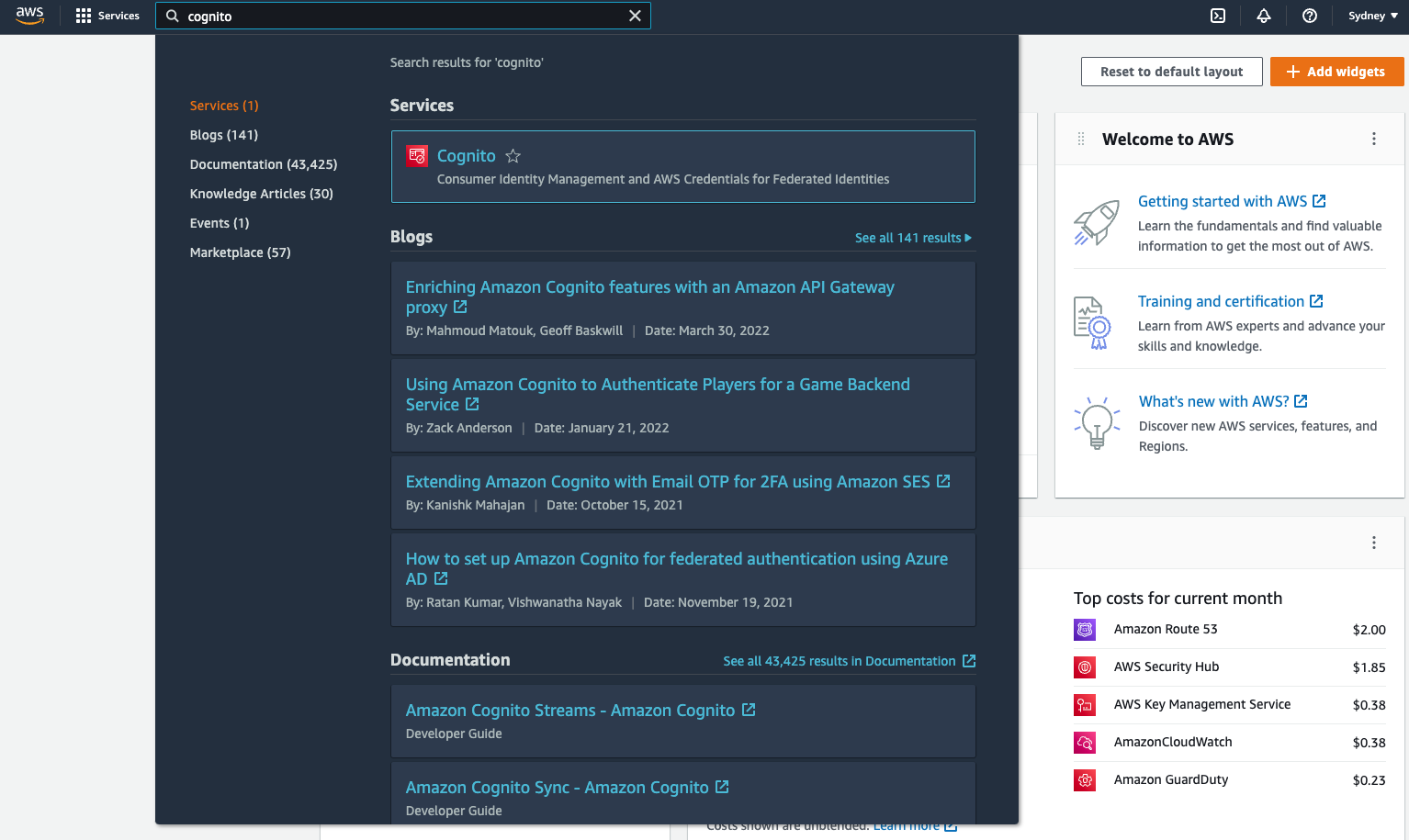
Task: Click the Top costs for current month heading
Action: click(x=1178, y=599)
